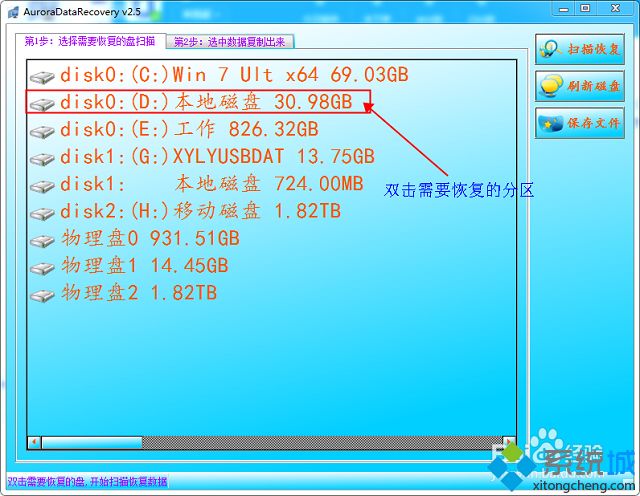Click the status bar text 双击需要恢复的盘

(87, 481)
